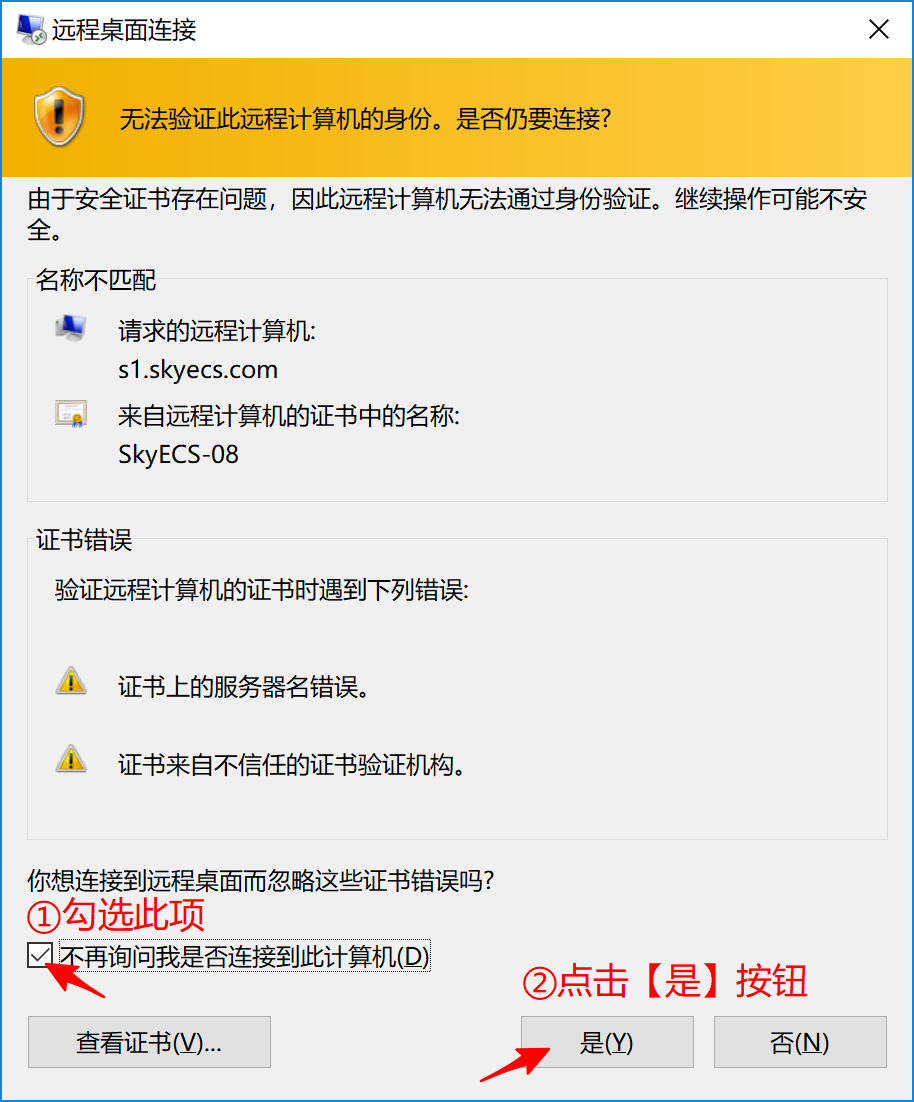Image resolution: width=914 pixels, height=1102 pixels.
Task: Click the Remote Desktop Connection title bar icon
Action: 31,29
